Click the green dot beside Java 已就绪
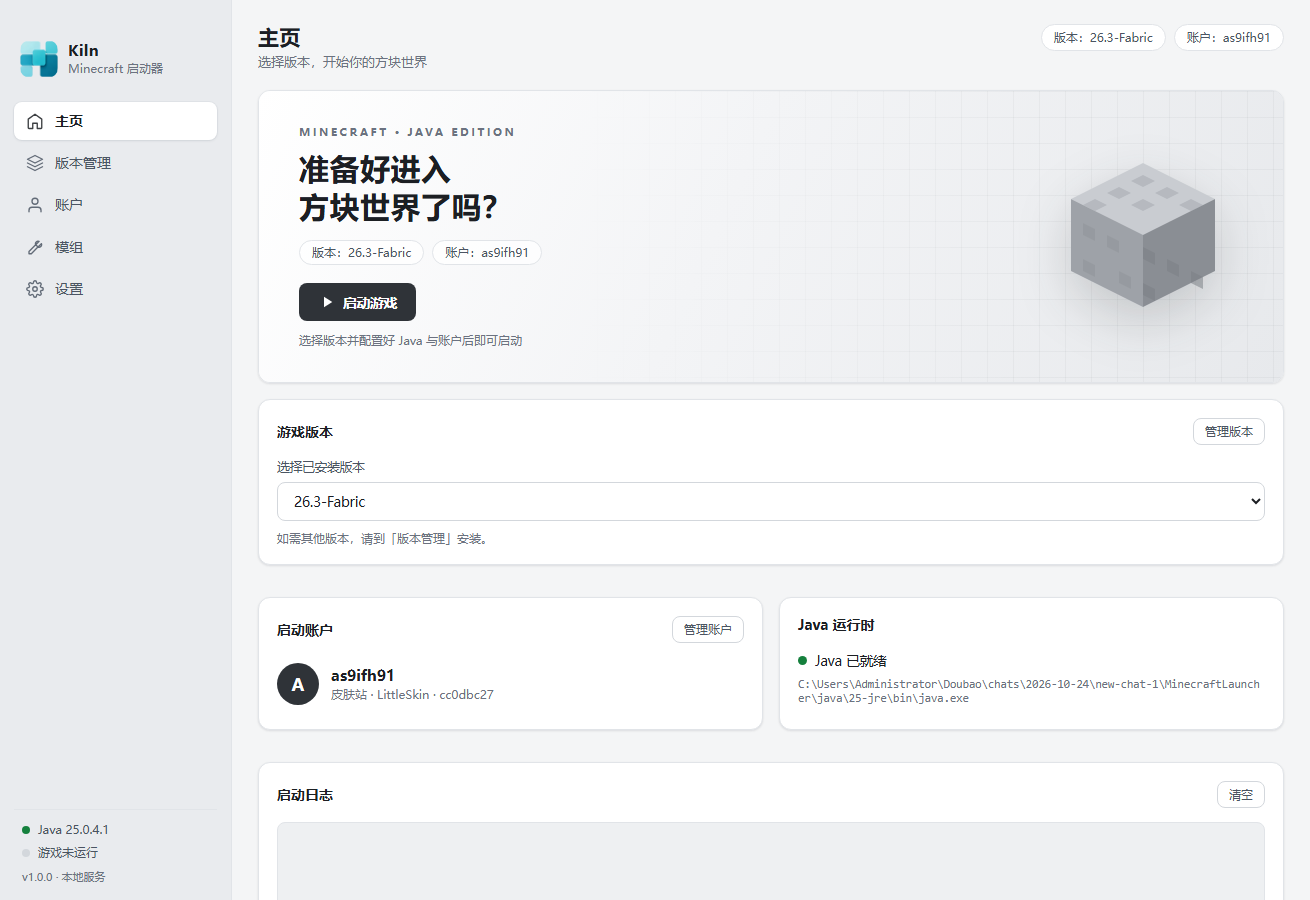This screenshot has width=1310, height=900. click(802, 661)
